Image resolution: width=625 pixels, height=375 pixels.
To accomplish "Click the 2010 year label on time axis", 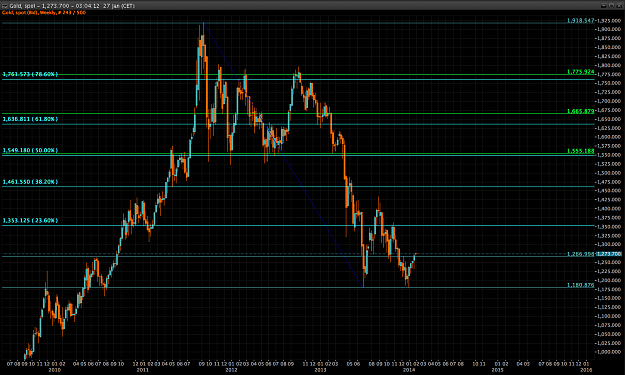I will [55, 370].
